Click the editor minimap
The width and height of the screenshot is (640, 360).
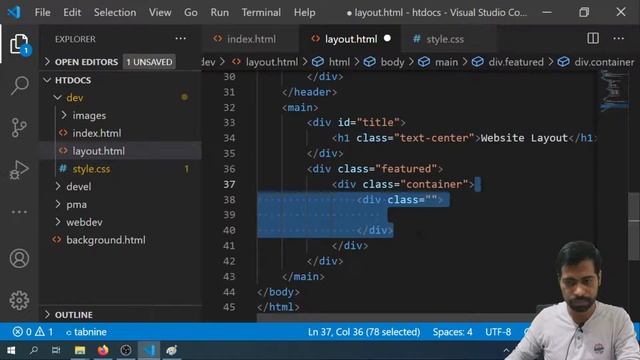pos(614,91)
